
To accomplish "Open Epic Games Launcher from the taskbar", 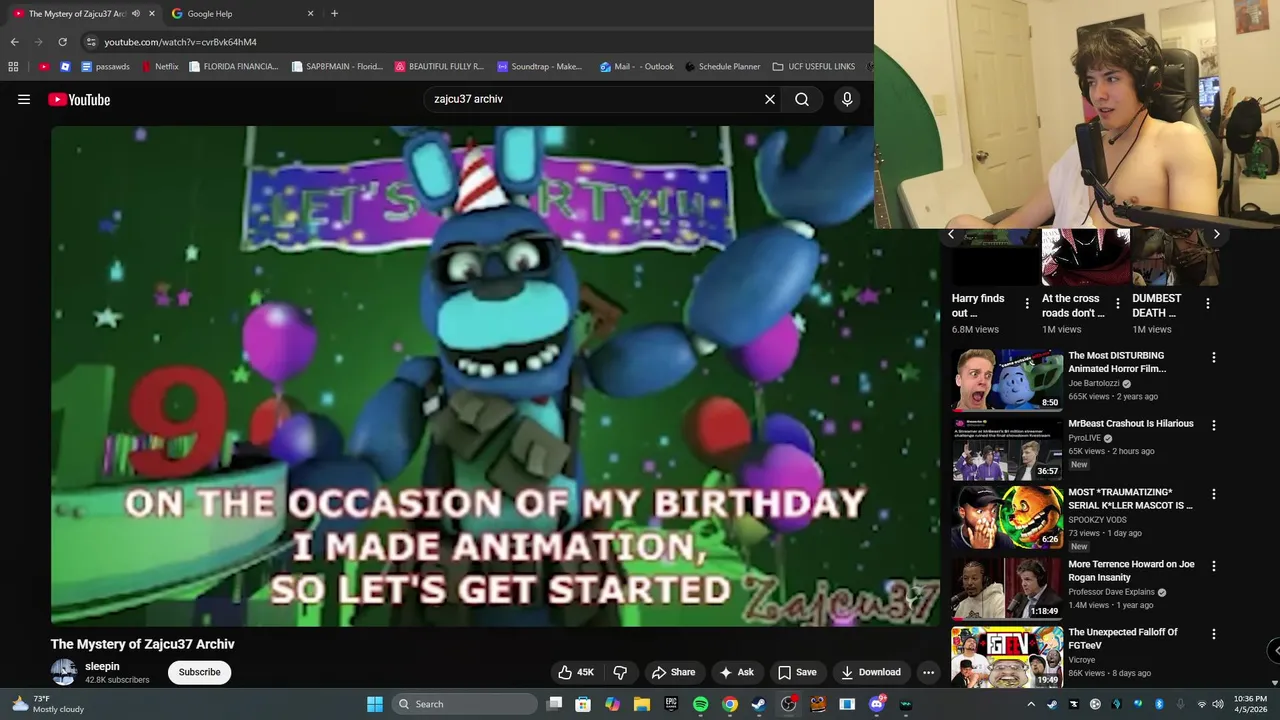I will tap(671, 704).
